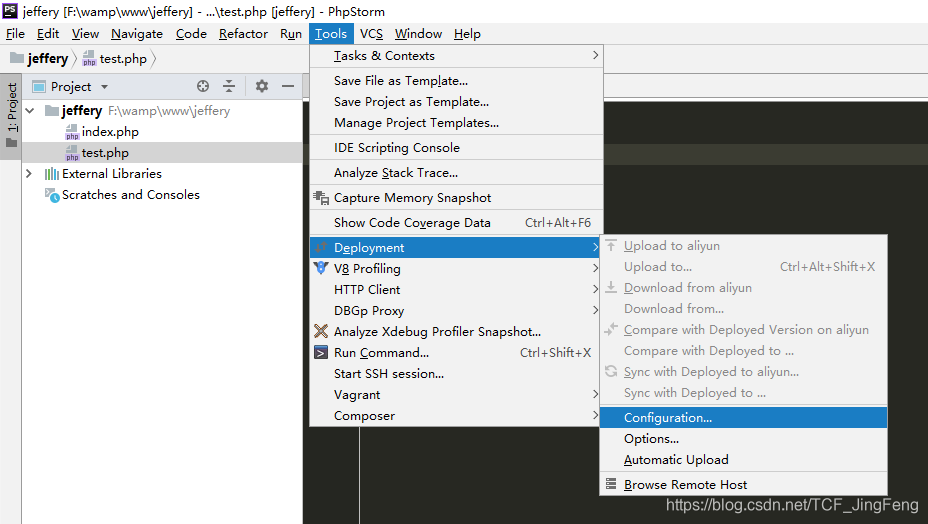This screenshot has height=524, width=928.
Task: Click the Compare with Deployed Version icon
Action: click(611, 329)
